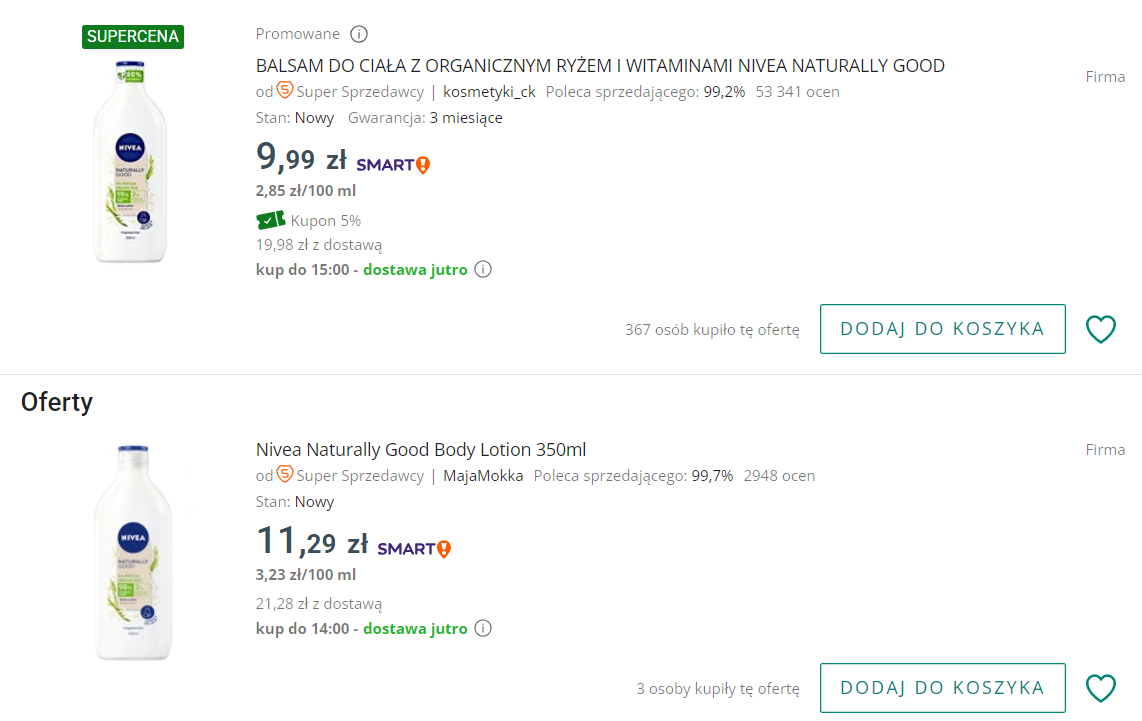
Task: Click the SMART! badge next to 11,29 zł
Action: pyautogui.click(x=413, y=547)
